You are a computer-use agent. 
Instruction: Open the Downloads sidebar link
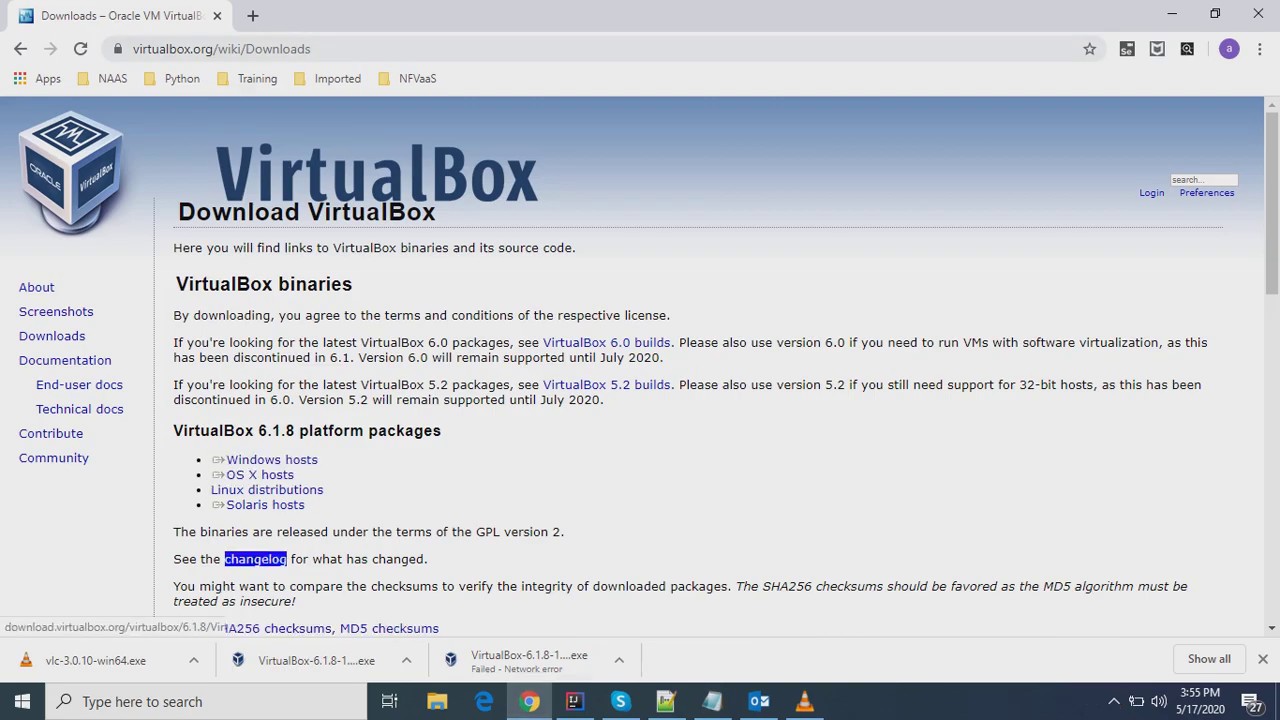52,336
